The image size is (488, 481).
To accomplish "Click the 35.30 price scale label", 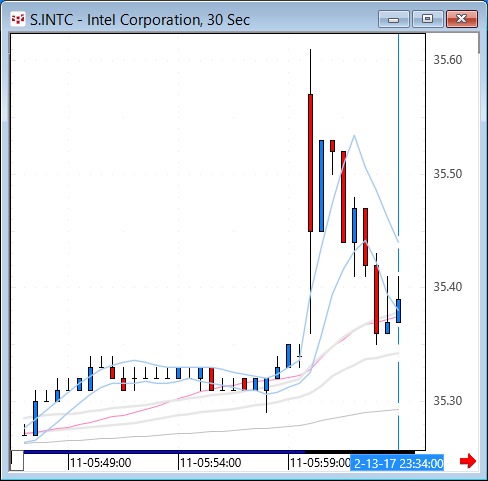I will 448,401.
